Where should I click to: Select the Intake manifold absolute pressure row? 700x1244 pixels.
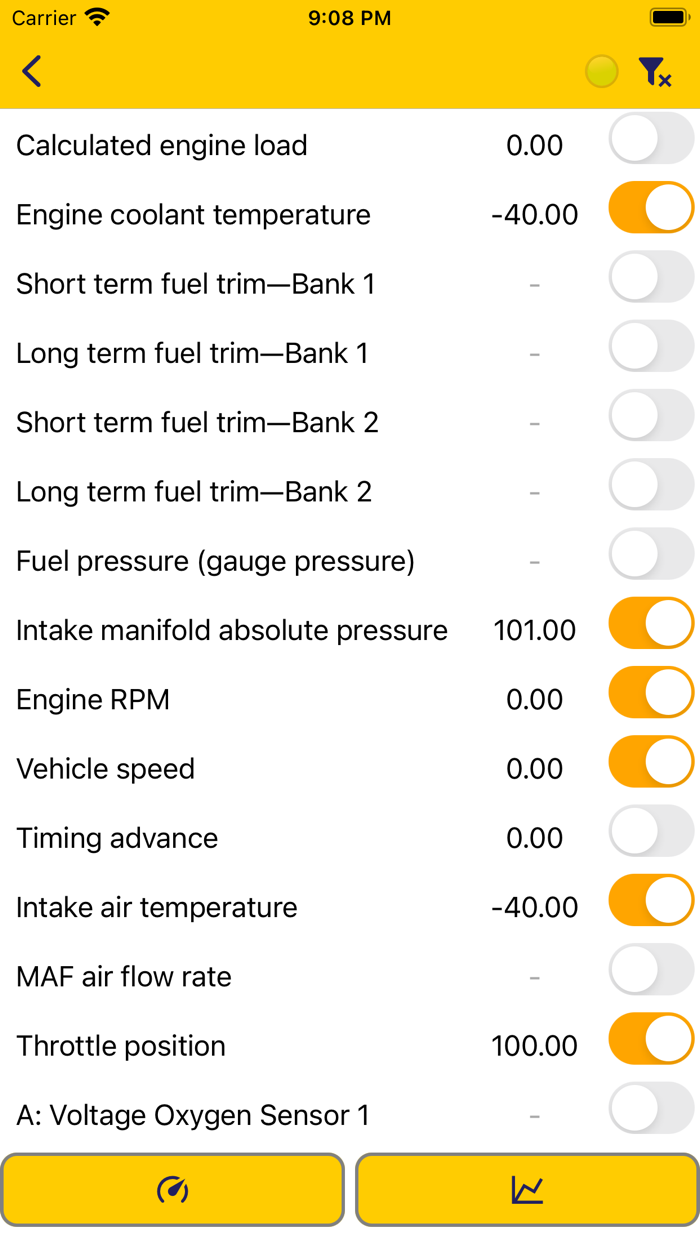[232, 631]
